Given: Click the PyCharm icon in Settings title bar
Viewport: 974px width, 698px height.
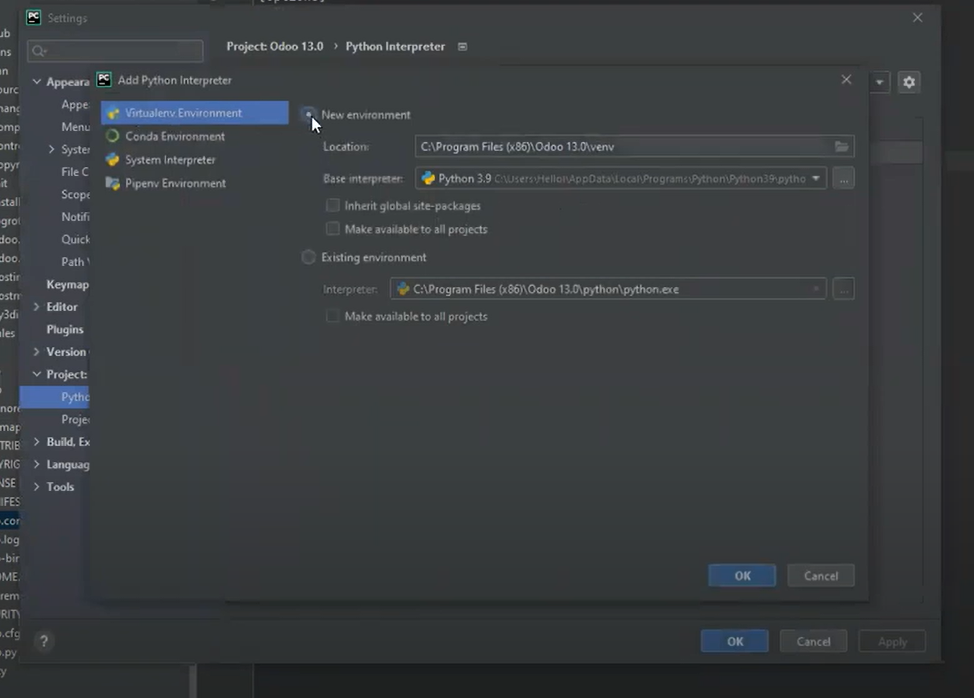Looking at the screenshot, I should pyautogui.click(x=34, y=17).
